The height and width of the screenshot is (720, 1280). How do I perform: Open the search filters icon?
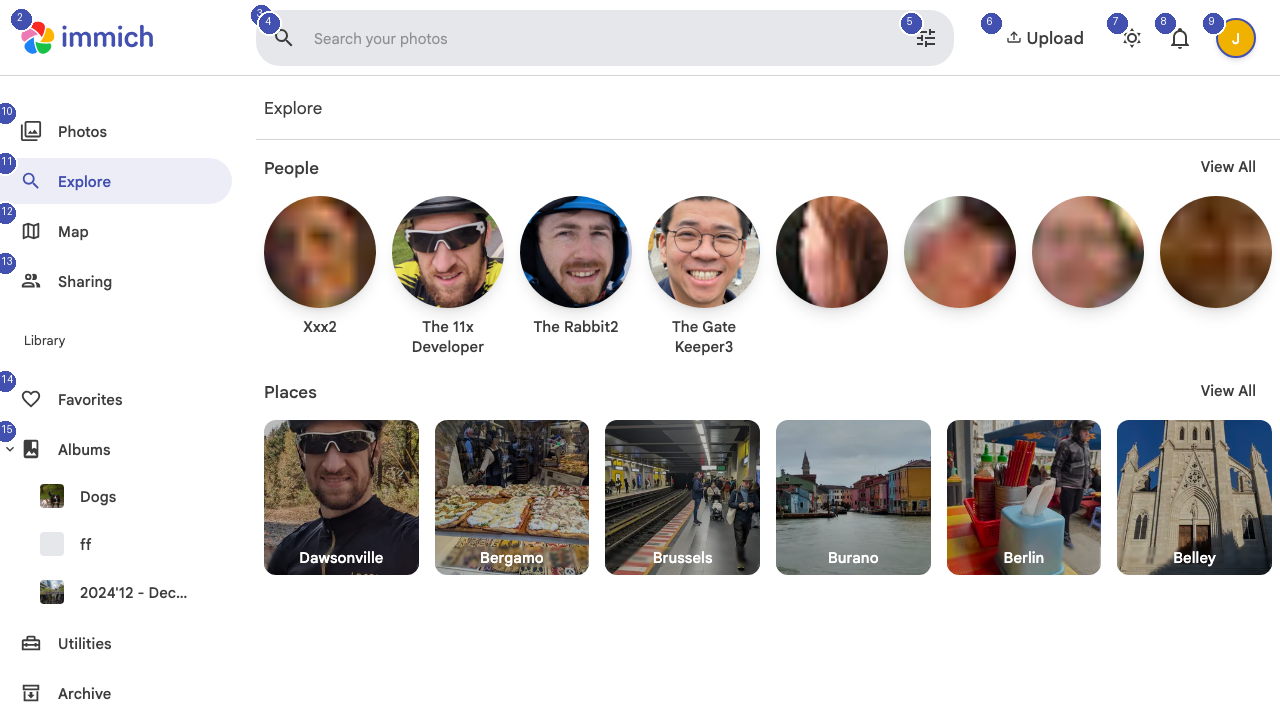(925, 37)
